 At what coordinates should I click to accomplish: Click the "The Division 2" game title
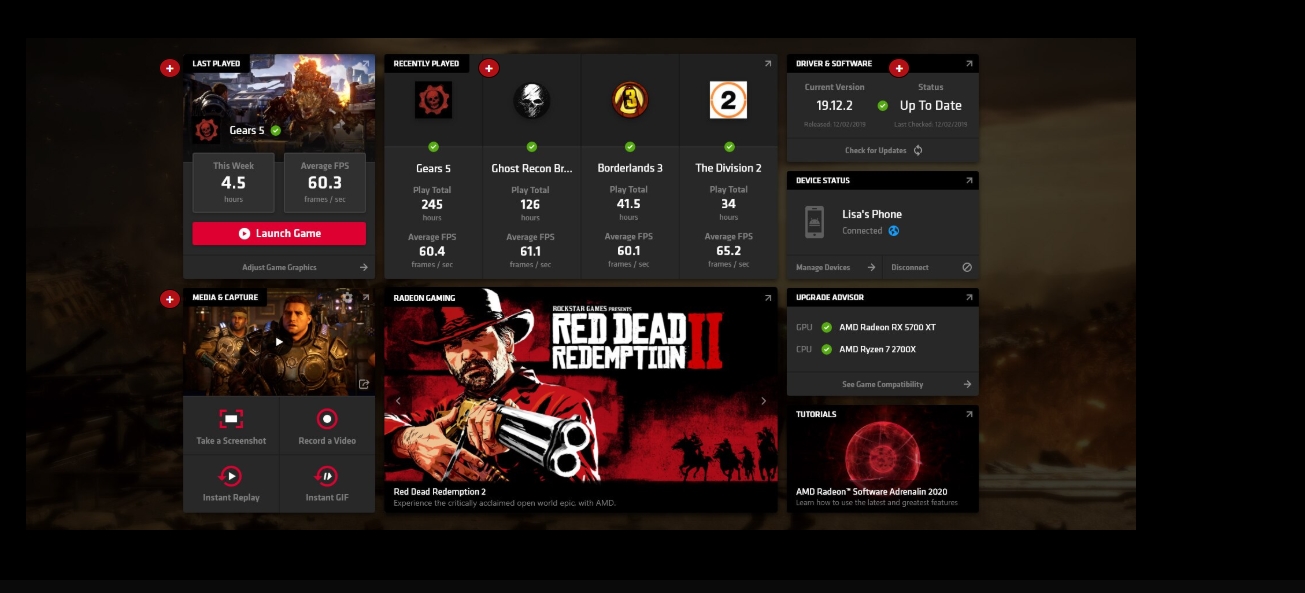tap(728, 168)
